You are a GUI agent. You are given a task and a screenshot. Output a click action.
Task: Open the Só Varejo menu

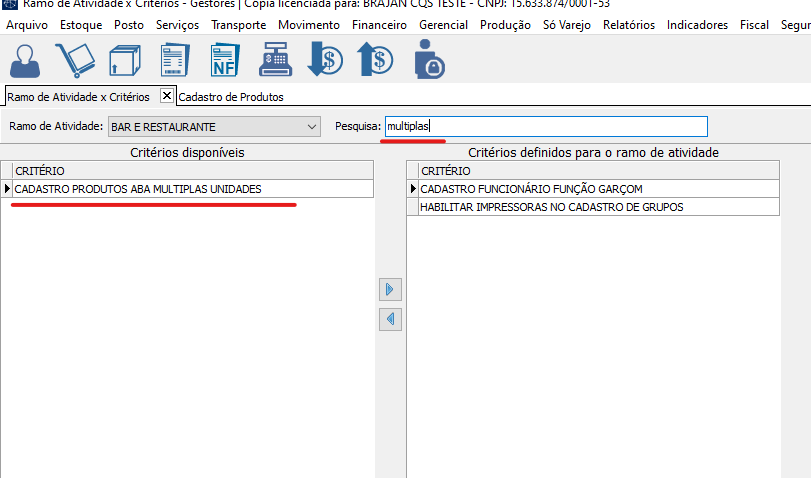pos(567,25)
